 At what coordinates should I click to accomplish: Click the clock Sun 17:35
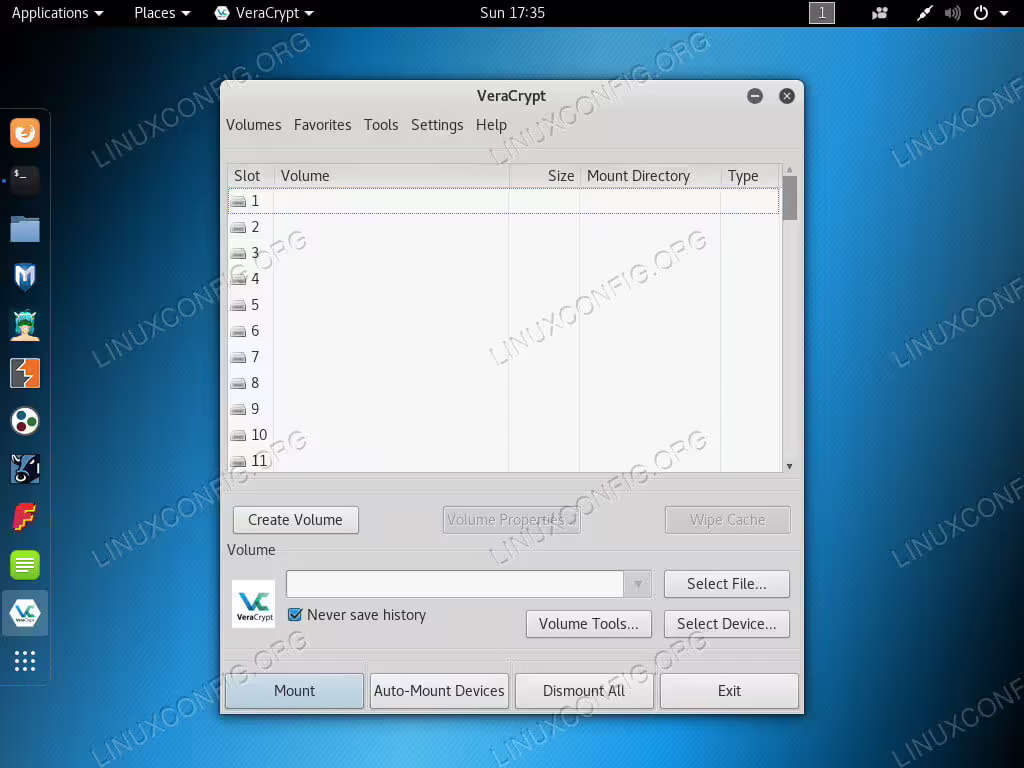[x=512, y=13]
